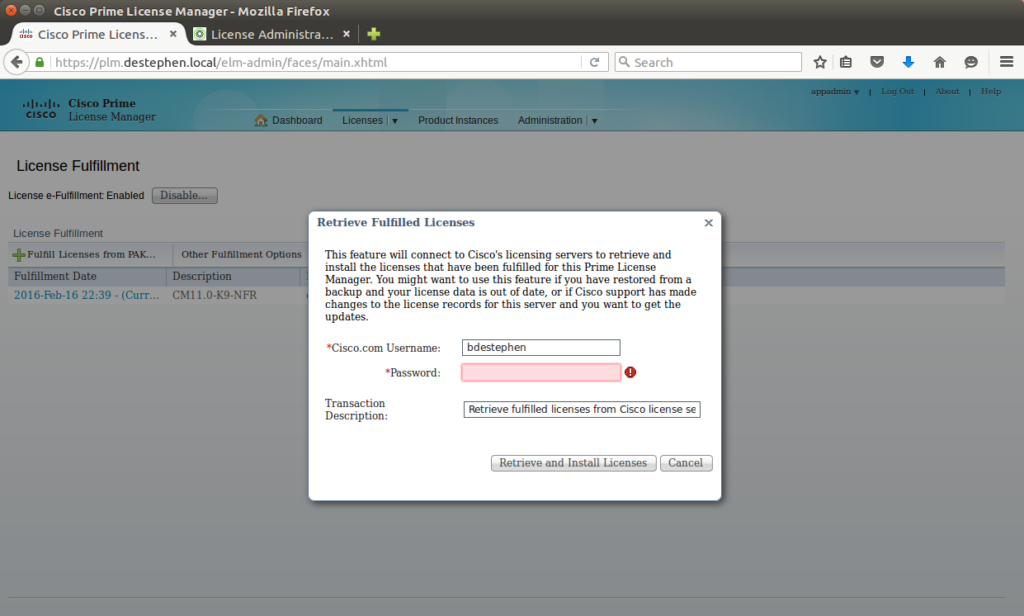The image size is (1024, 616).
Task: Reload the page with the refresh icon
Action: click(x=594, y=63)
